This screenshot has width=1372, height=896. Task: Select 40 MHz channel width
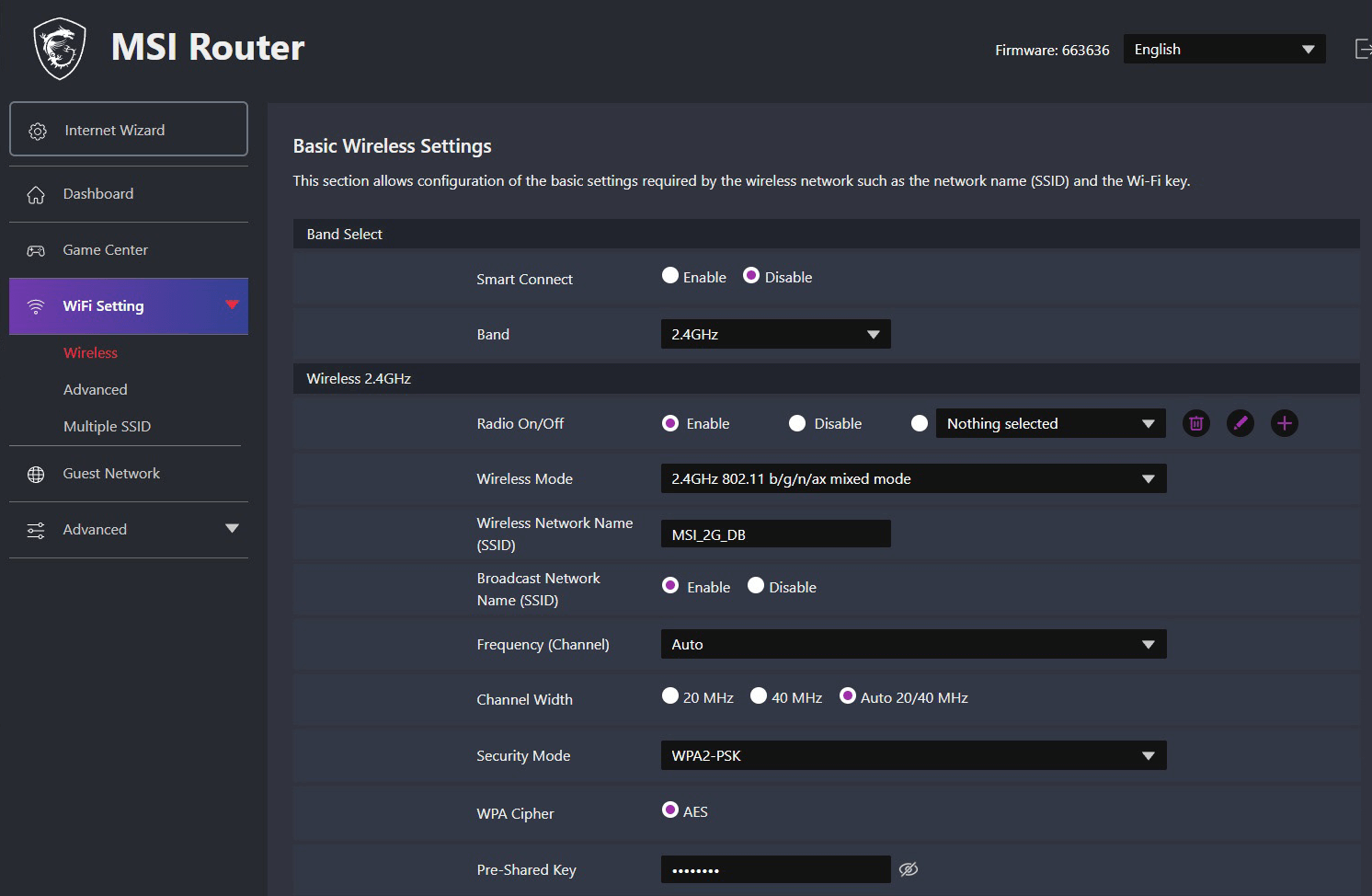(x=759, y=696)
